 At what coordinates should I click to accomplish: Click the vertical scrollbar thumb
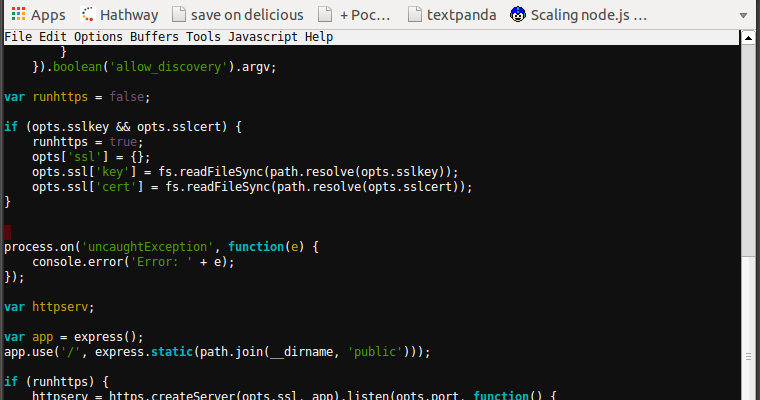(748, 149)
